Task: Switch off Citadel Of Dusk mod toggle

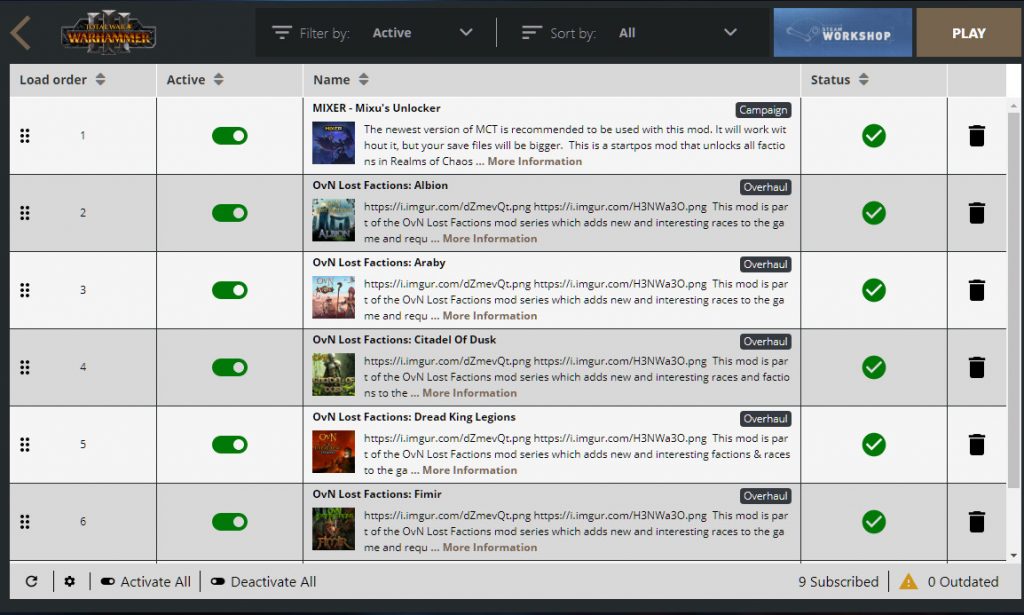Action: click(x=230, y=367)
